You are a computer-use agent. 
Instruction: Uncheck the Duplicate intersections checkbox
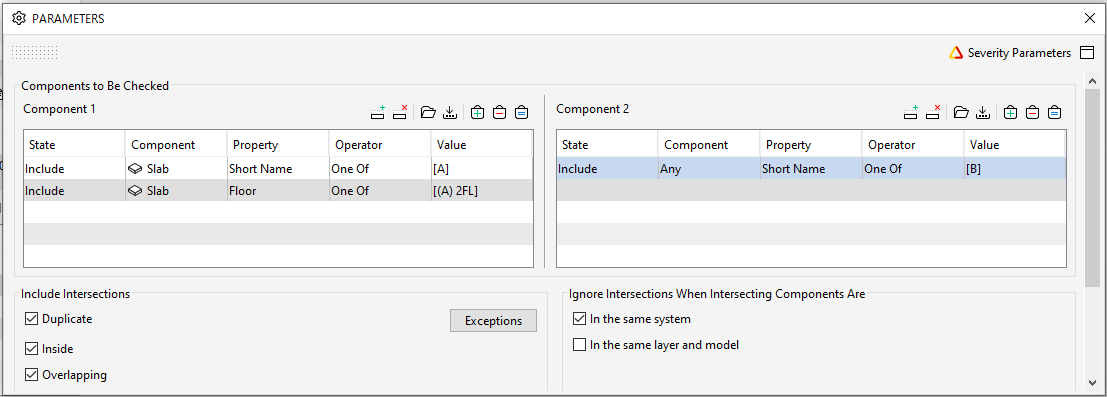[x=31, y=319]
